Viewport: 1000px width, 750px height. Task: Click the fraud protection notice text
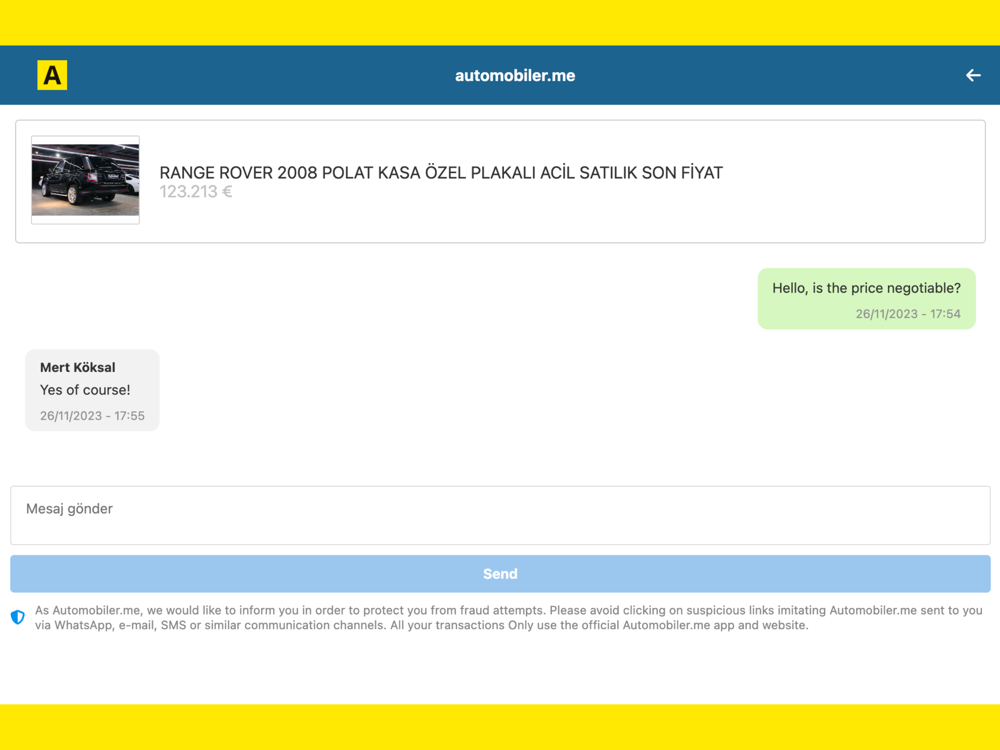508,617
